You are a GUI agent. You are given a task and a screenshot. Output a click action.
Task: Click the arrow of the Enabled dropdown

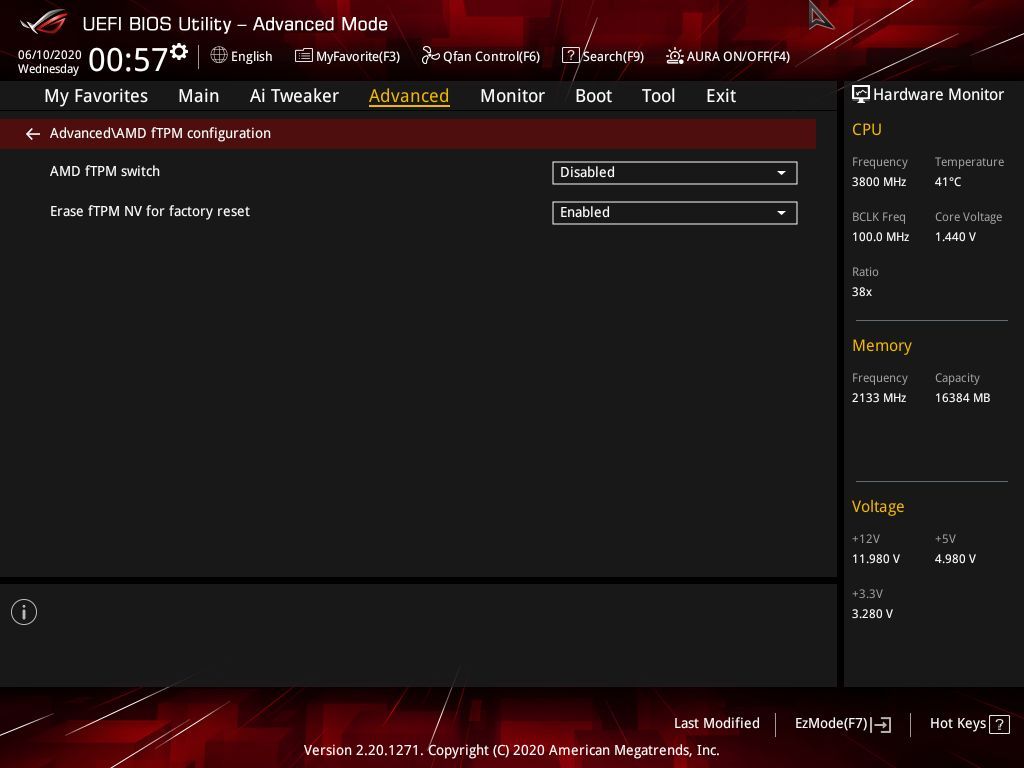click(x=781, y=213)
